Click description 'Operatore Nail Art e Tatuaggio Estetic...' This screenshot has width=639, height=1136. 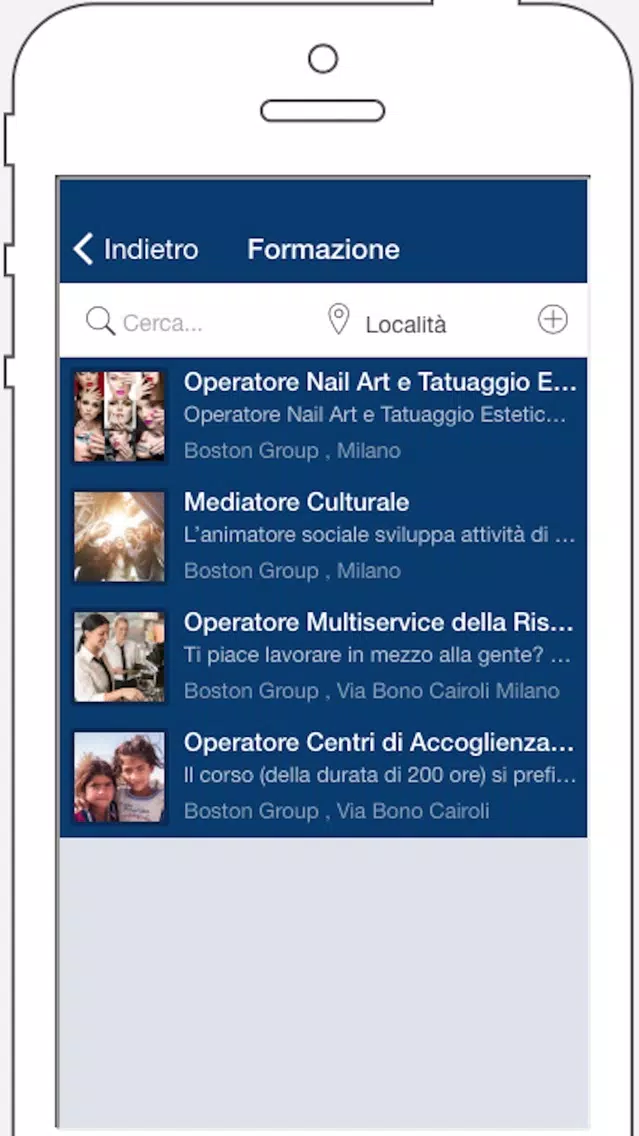[375, 415]
